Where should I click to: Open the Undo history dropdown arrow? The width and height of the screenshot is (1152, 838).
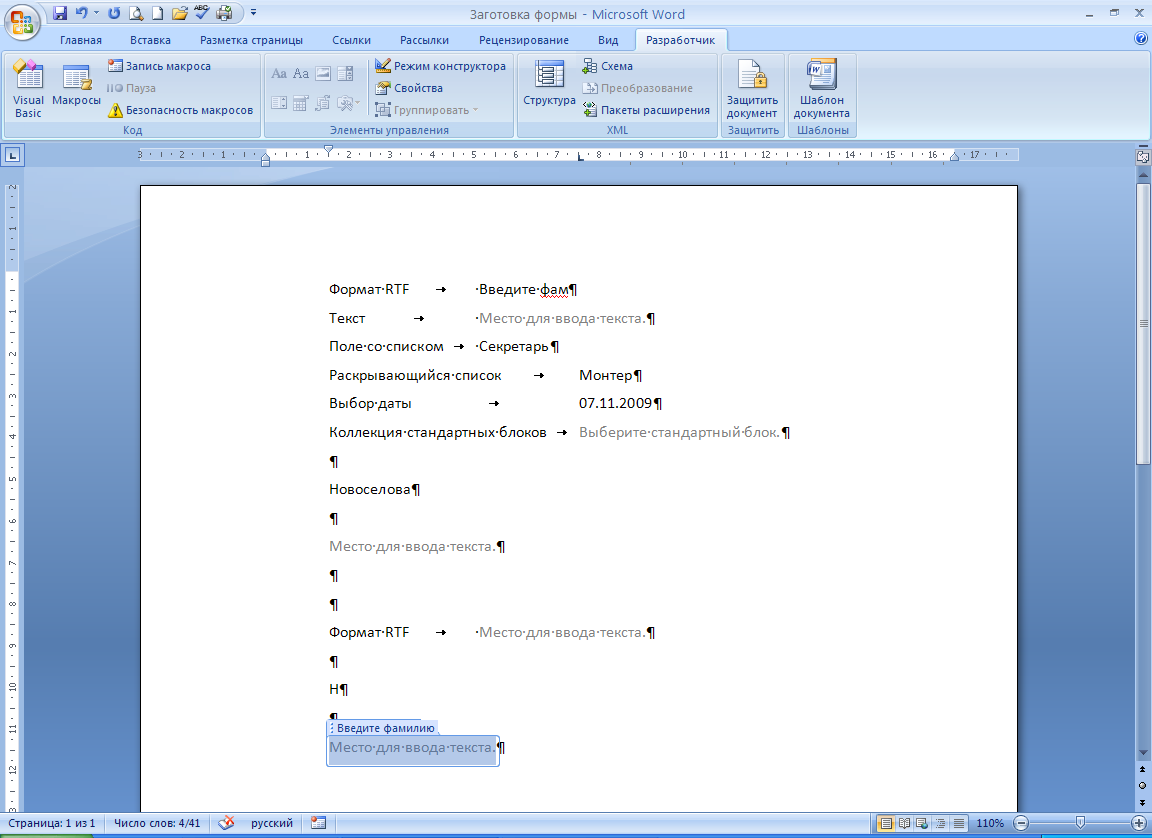pos(97,13)
